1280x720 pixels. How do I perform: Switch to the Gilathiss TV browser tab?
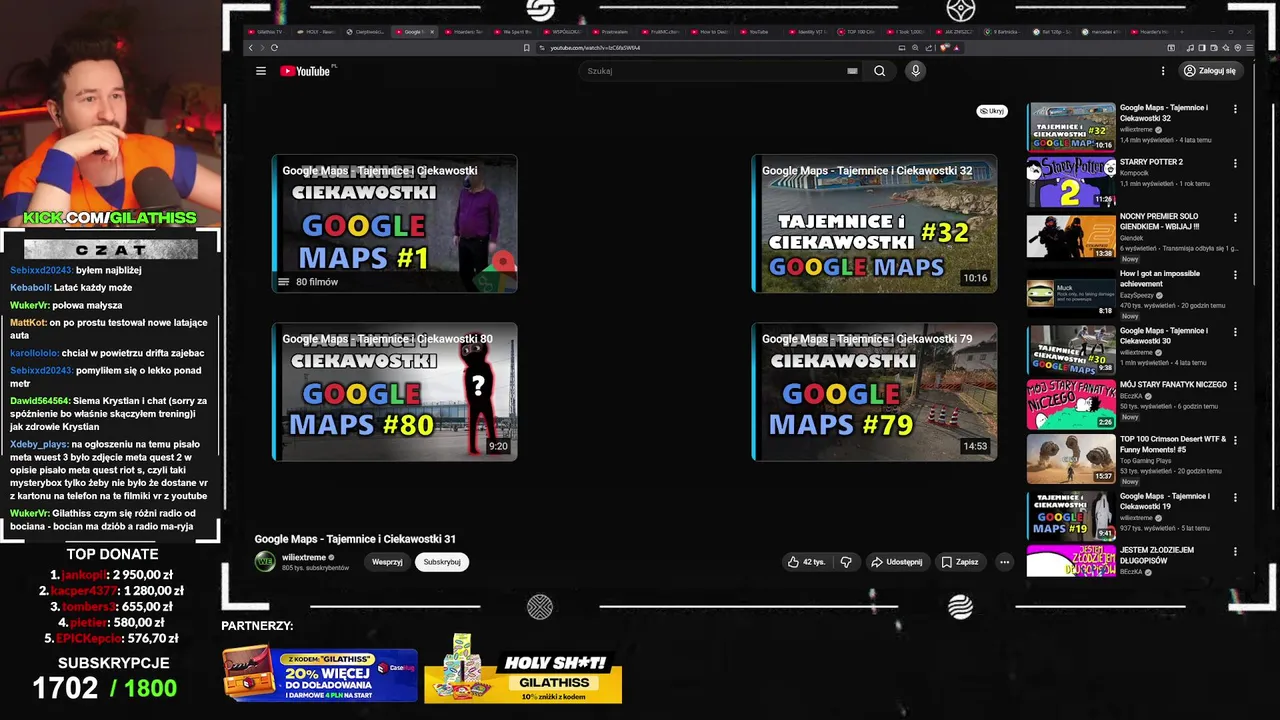266,32
